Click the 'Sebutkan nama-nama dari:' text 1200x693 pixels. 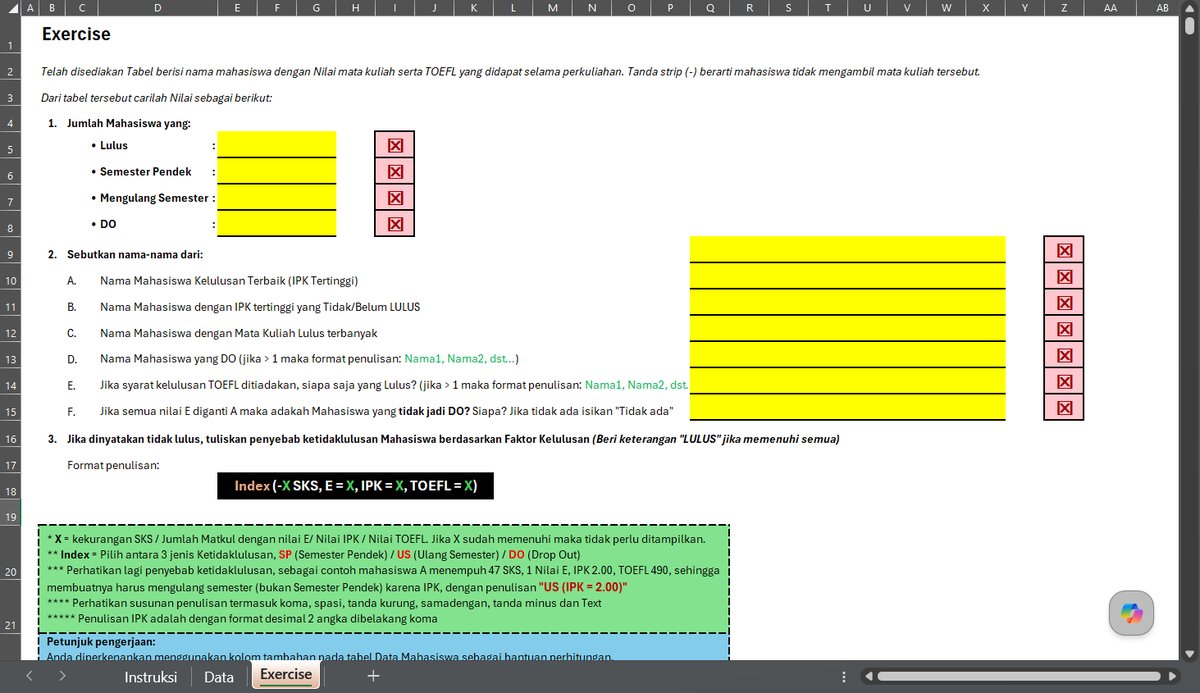tap(135, 254)
